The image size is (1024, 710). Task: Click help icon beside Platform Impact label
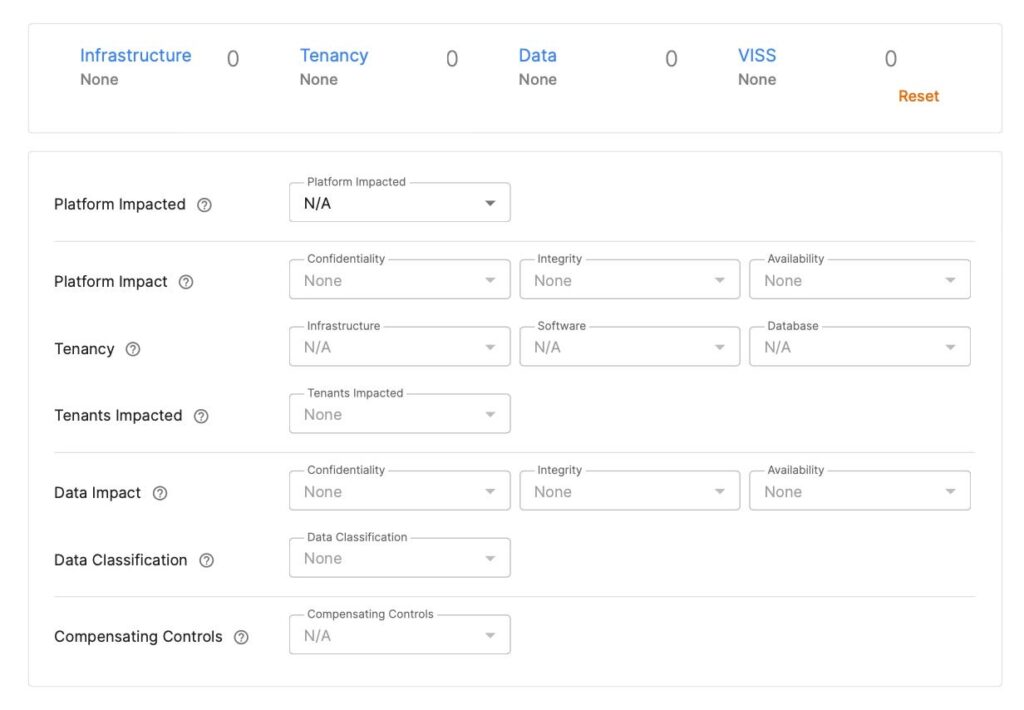click(186, 282)
